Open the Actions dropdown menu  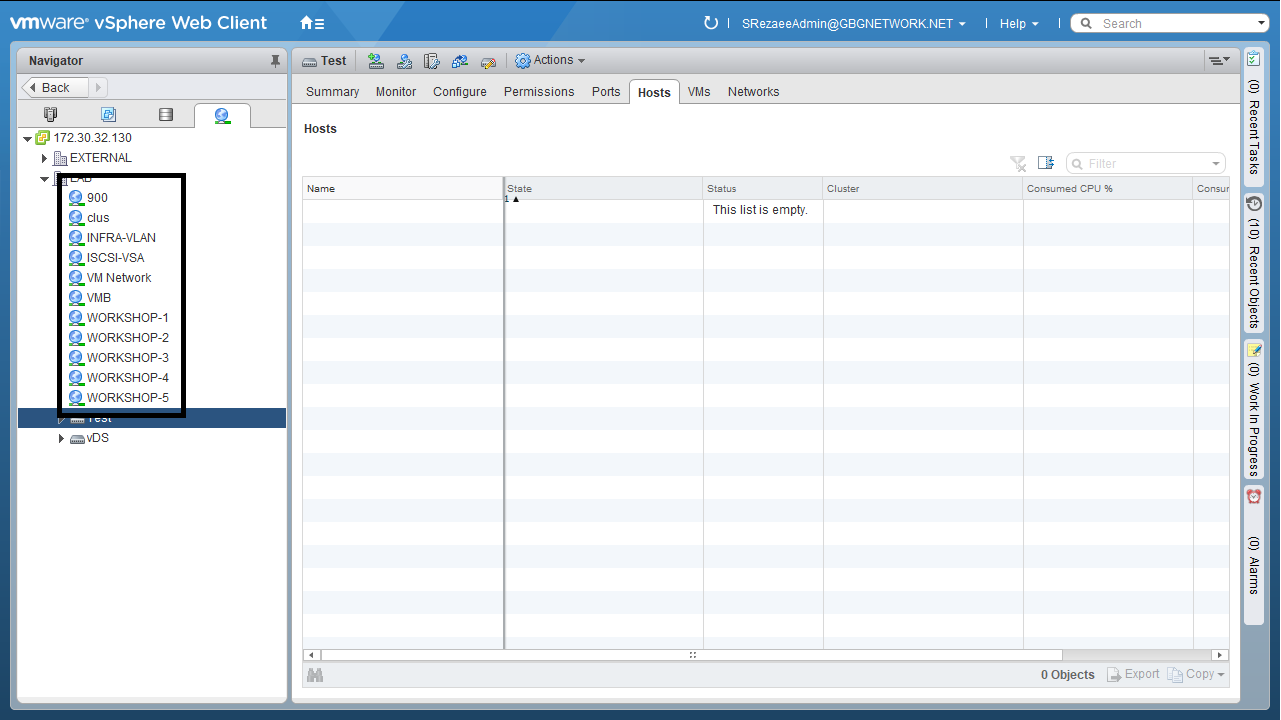550,61
